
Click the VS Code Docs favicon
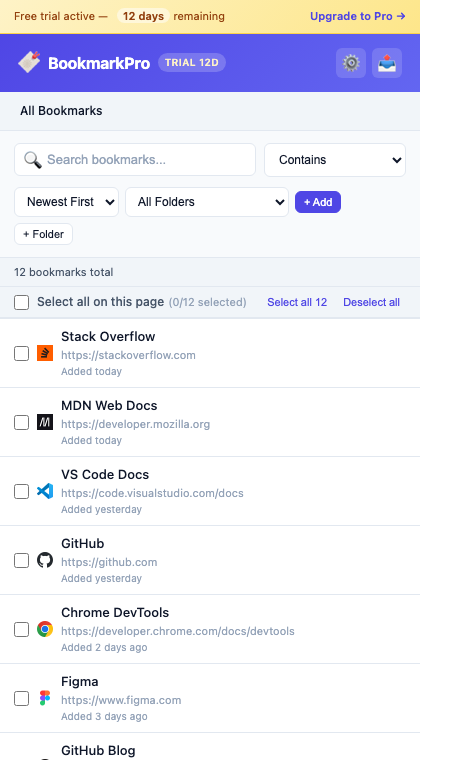pos(45,491)
